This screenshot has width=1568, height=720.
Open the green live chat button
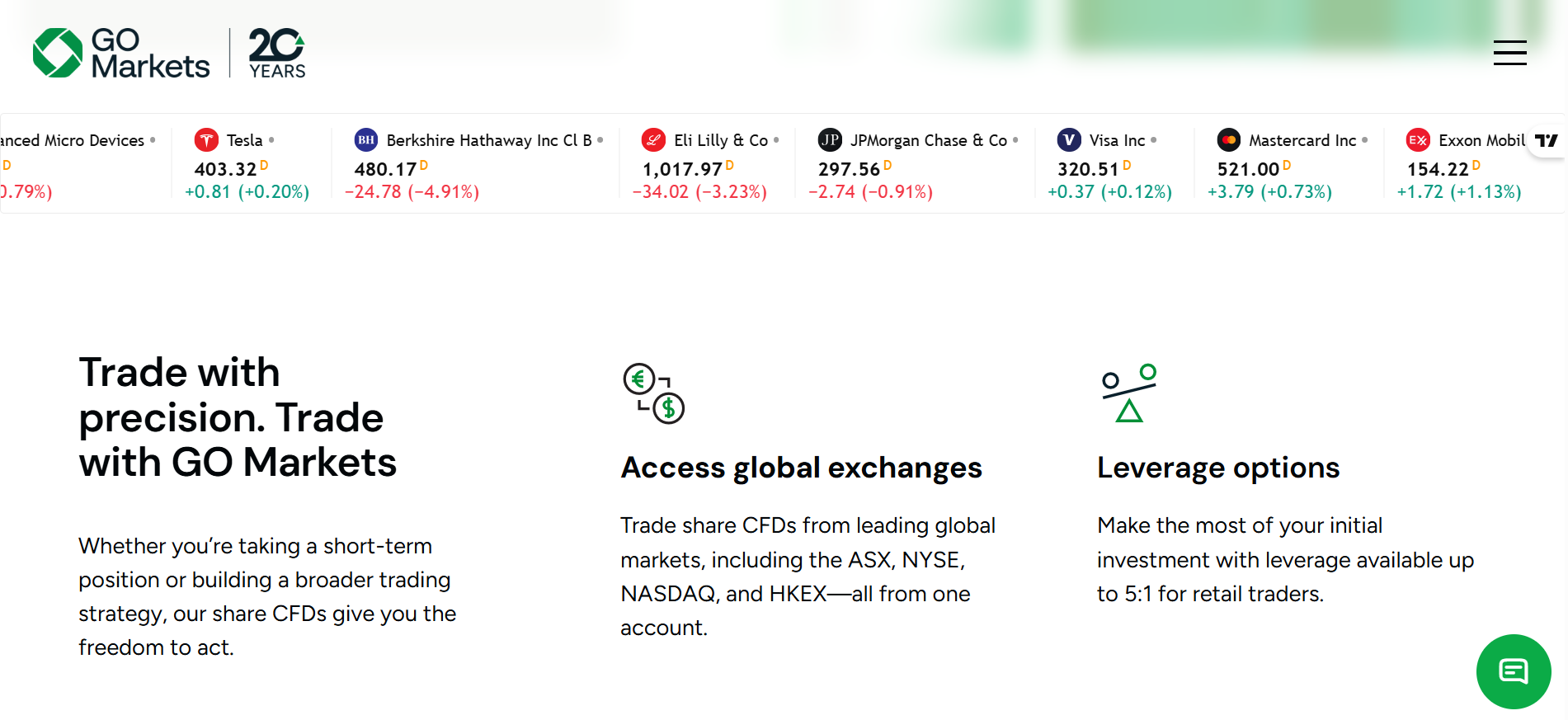(1514, 671)
